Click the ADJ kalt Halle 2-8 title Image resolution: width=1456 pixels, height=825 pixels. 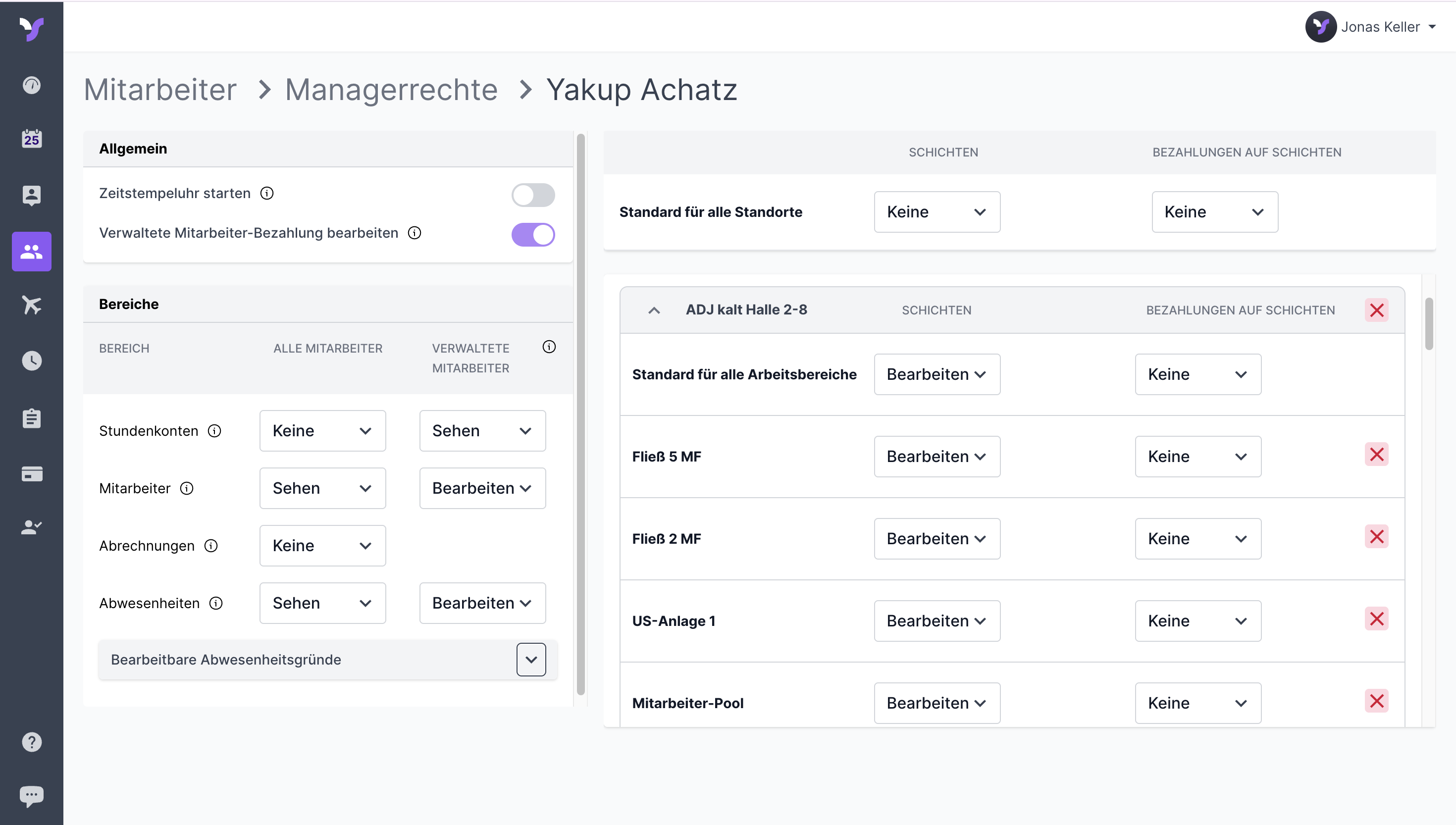747,309
